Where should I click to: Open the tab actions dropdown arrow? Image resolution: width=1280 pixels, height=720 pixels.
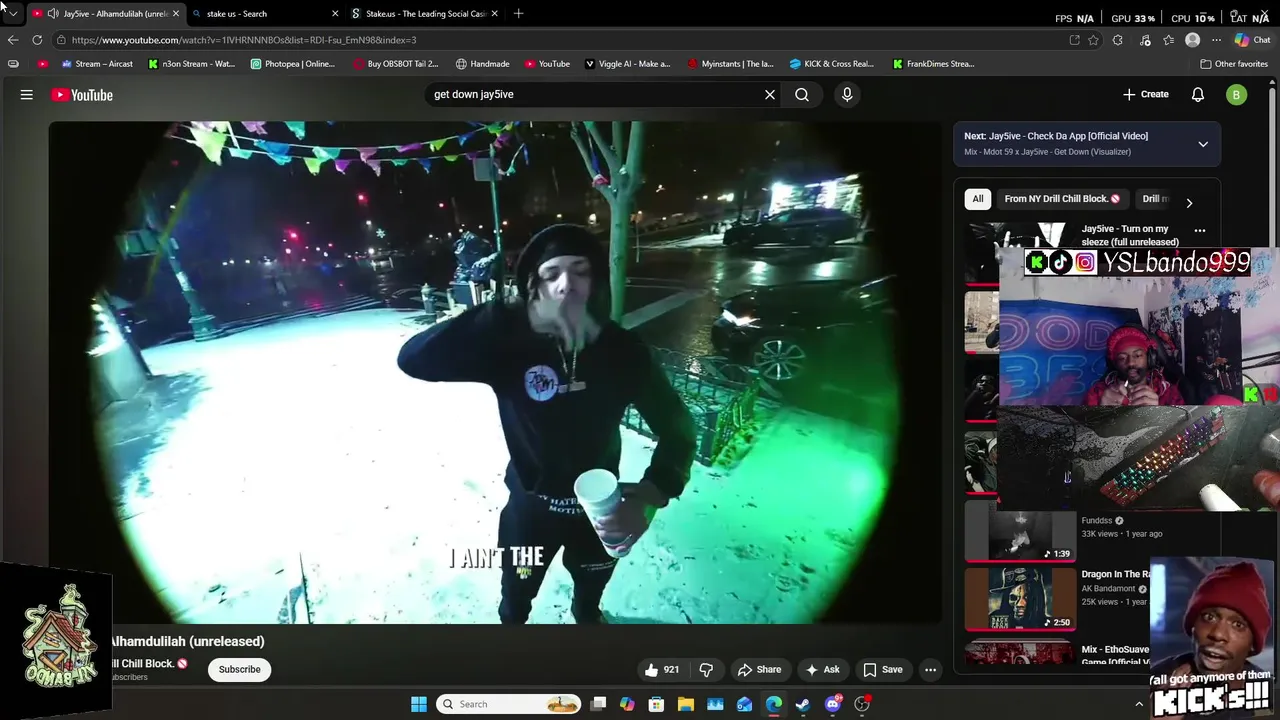[x=12, y=14]
